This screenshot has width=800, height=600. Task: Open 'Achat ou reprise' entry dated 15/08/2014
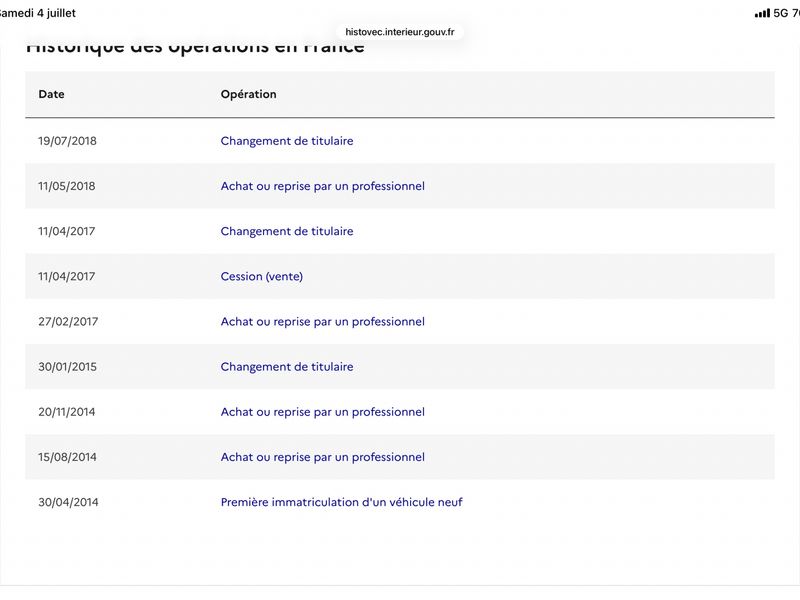point(322,457)
